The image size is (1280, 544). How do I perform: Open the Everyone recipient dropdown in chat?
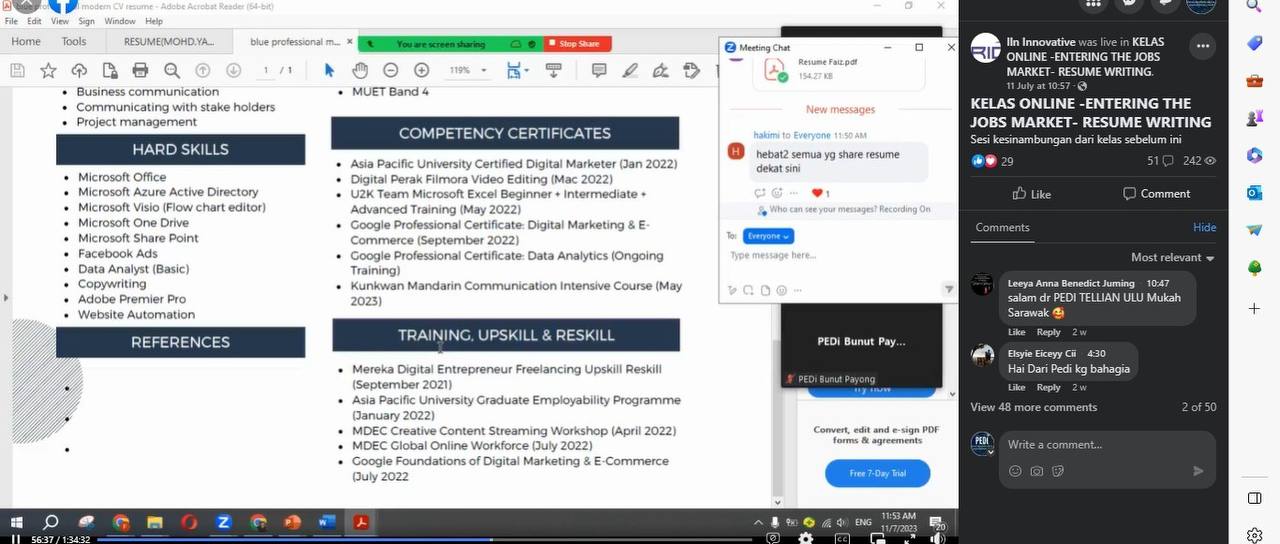pos(768,236)
